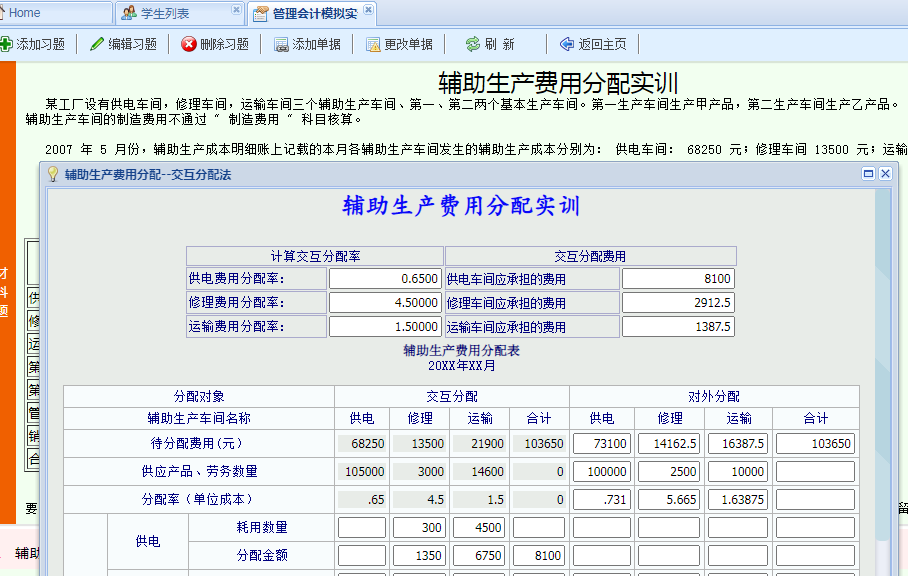908x576 pixels.
Task: Click the 13500 待分配费用 cell
Action: [x=419, y=443]
